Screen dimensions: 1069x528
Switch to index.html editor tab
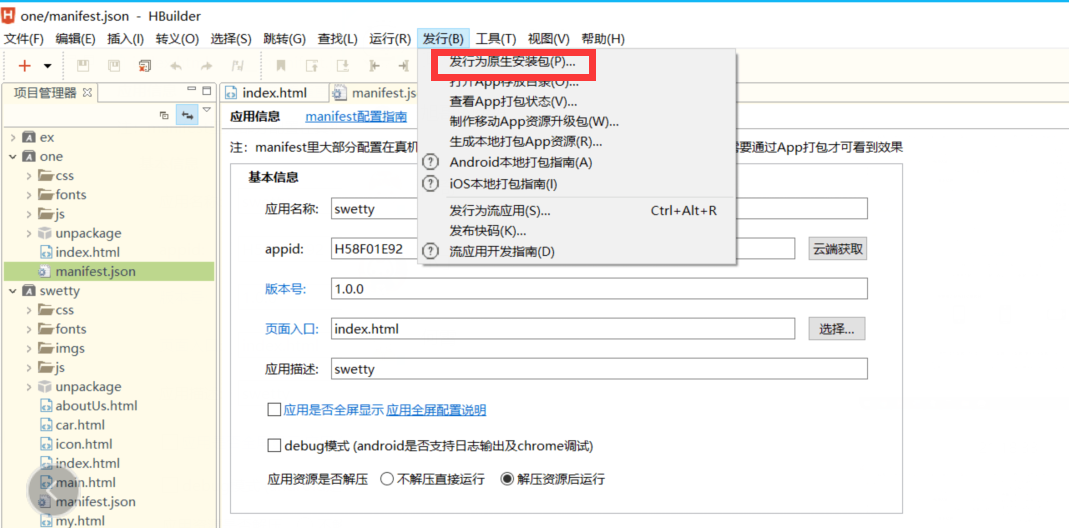pyautogui.click(x=274, y=93)
